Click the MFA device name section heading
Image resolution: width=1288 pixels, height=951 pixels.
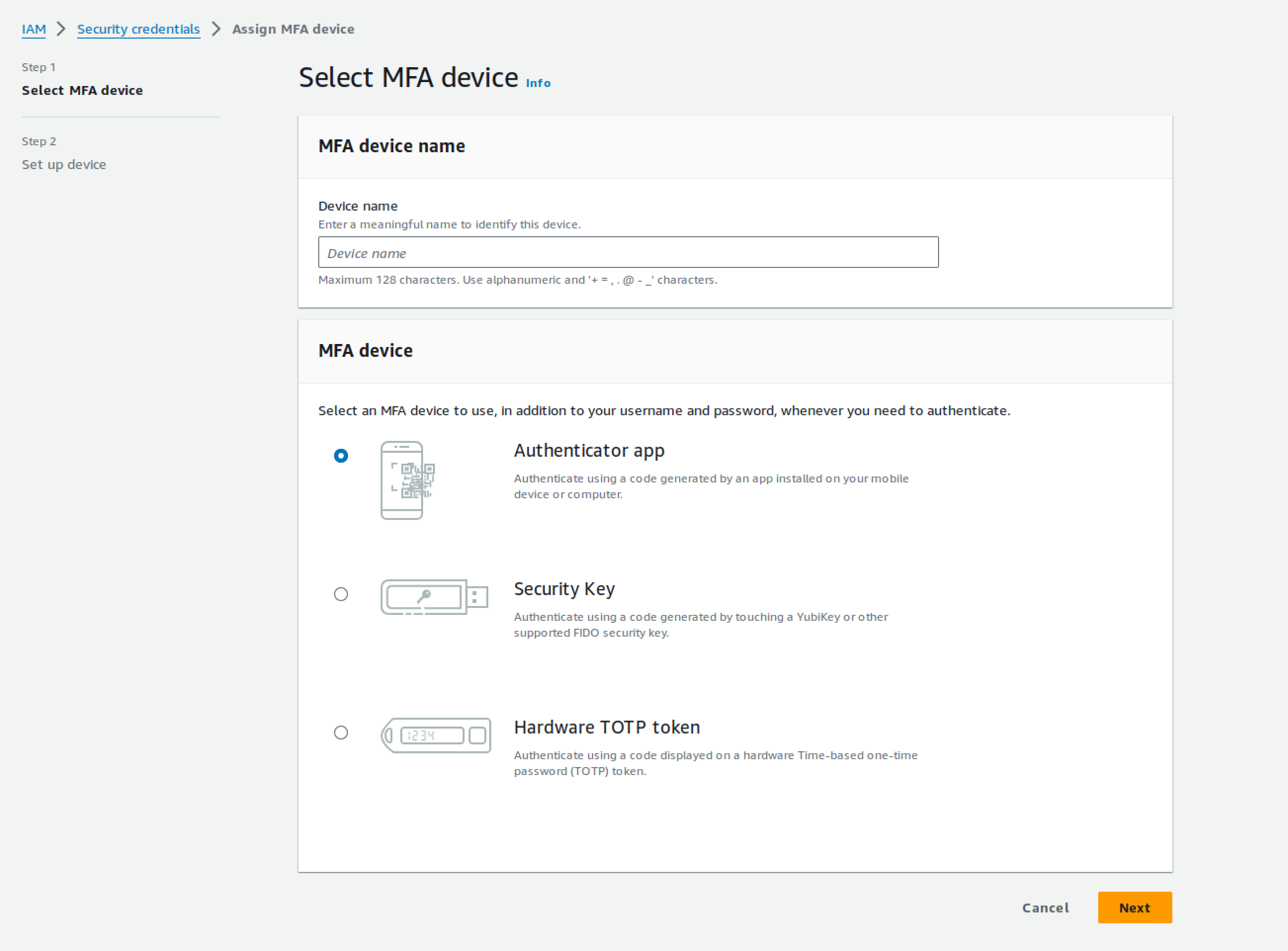click(391, 146)
